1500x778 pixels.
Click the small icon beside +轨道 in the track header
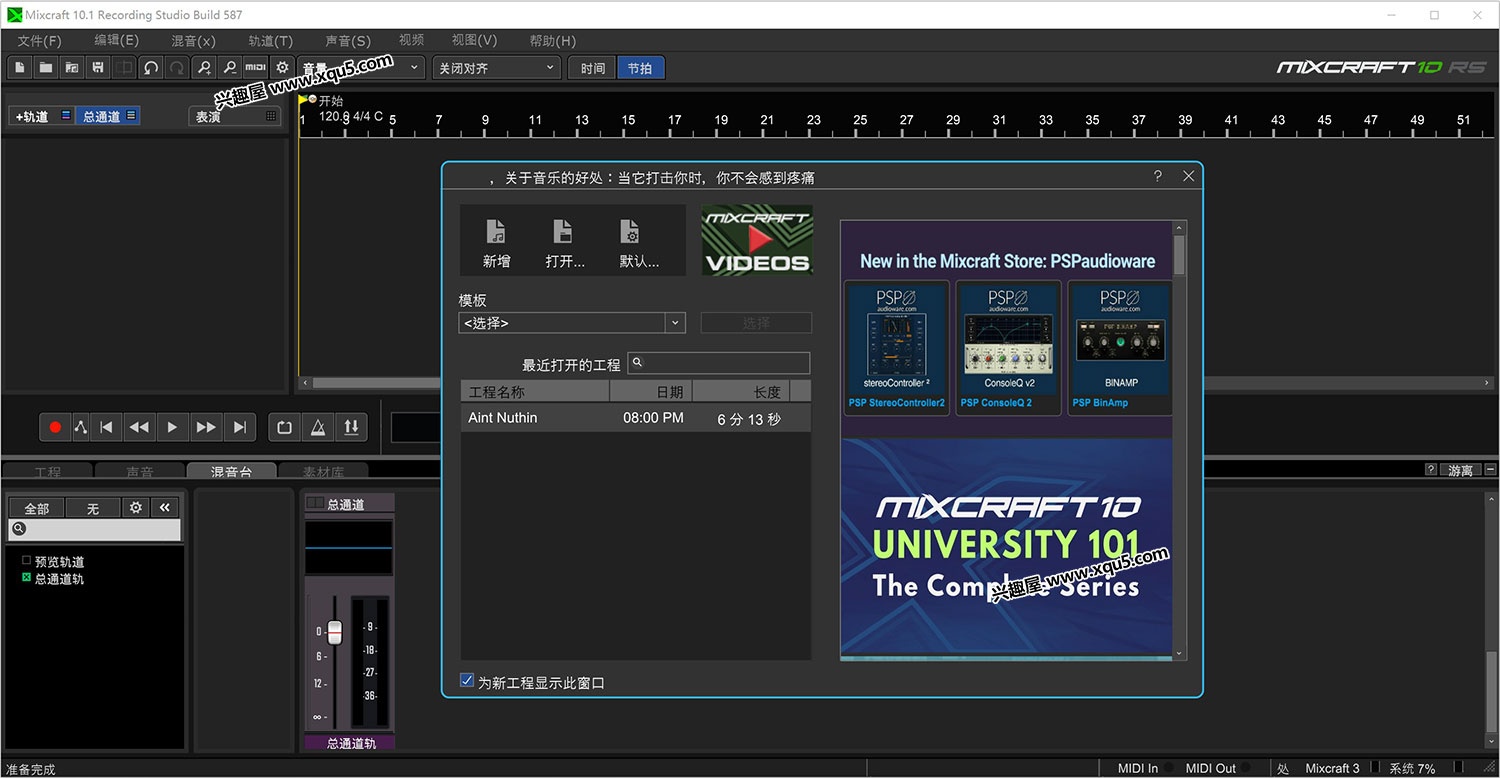point(66,116)
